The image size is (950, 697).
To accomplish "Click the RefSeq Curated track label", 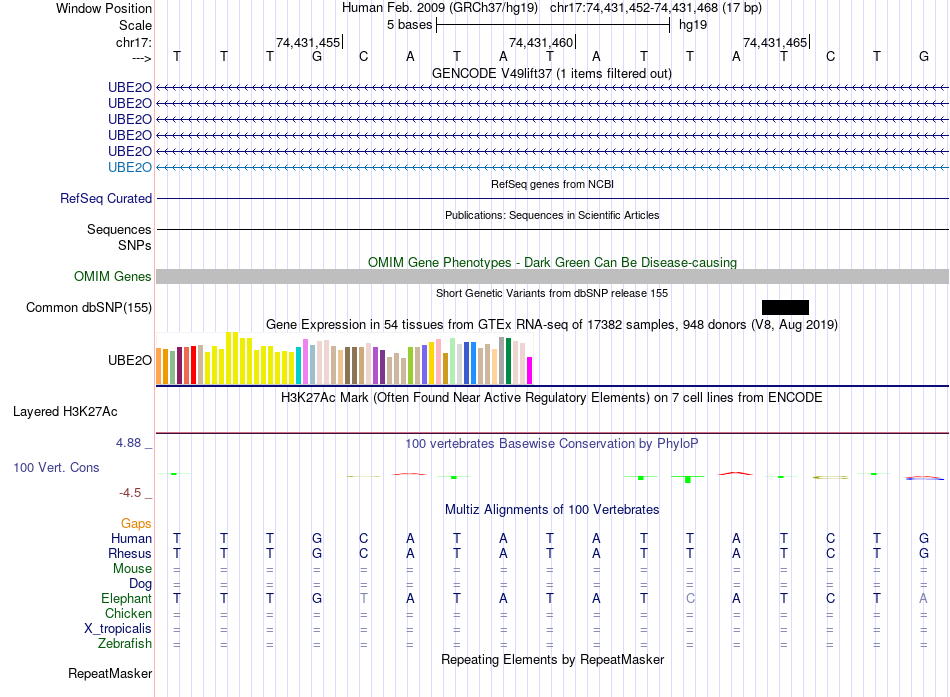I will coord(106,198).
